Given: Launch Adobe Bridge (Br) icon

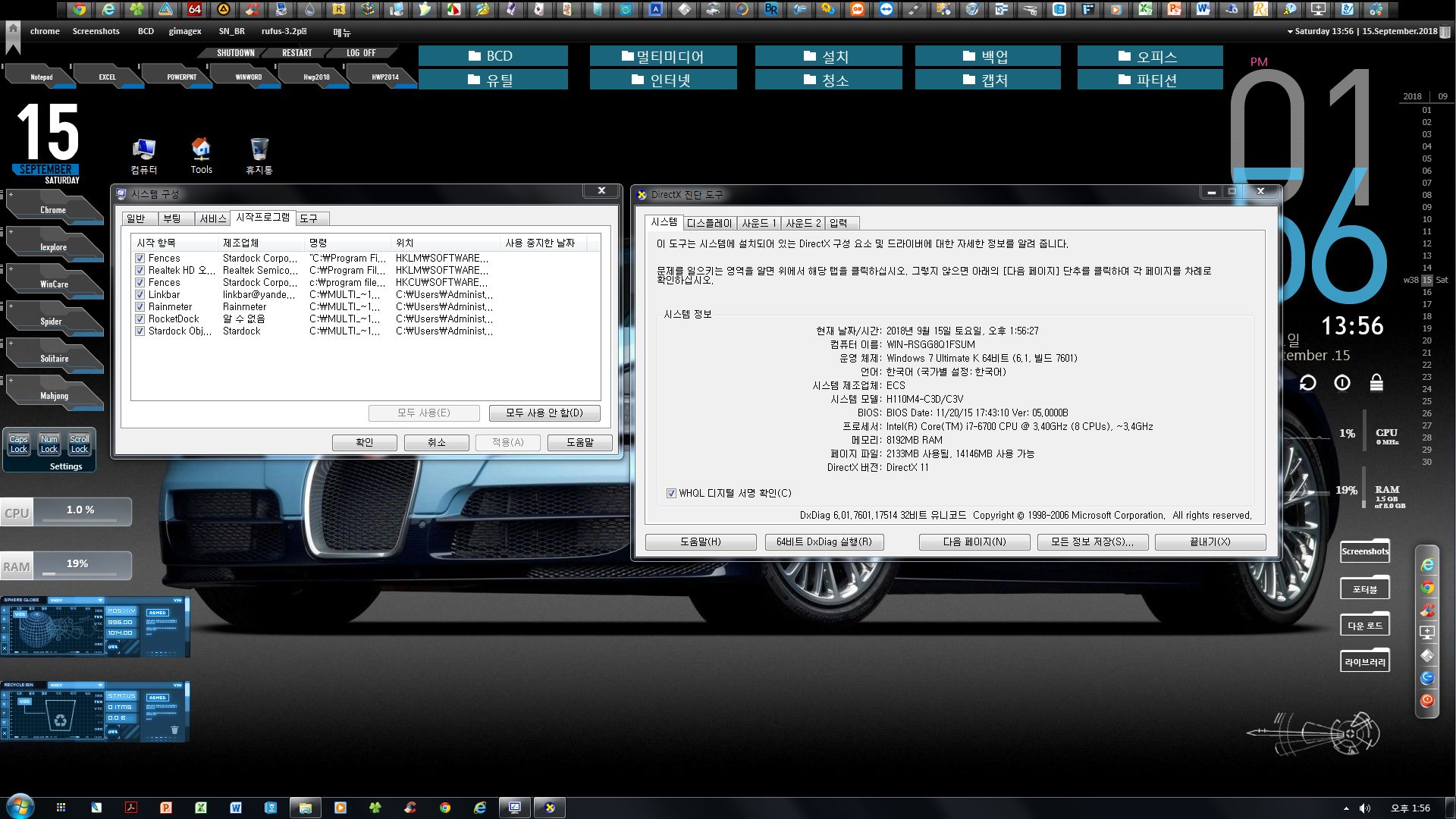Looking at the screenshot, I should pyautogui.click(x=771, y=10).
